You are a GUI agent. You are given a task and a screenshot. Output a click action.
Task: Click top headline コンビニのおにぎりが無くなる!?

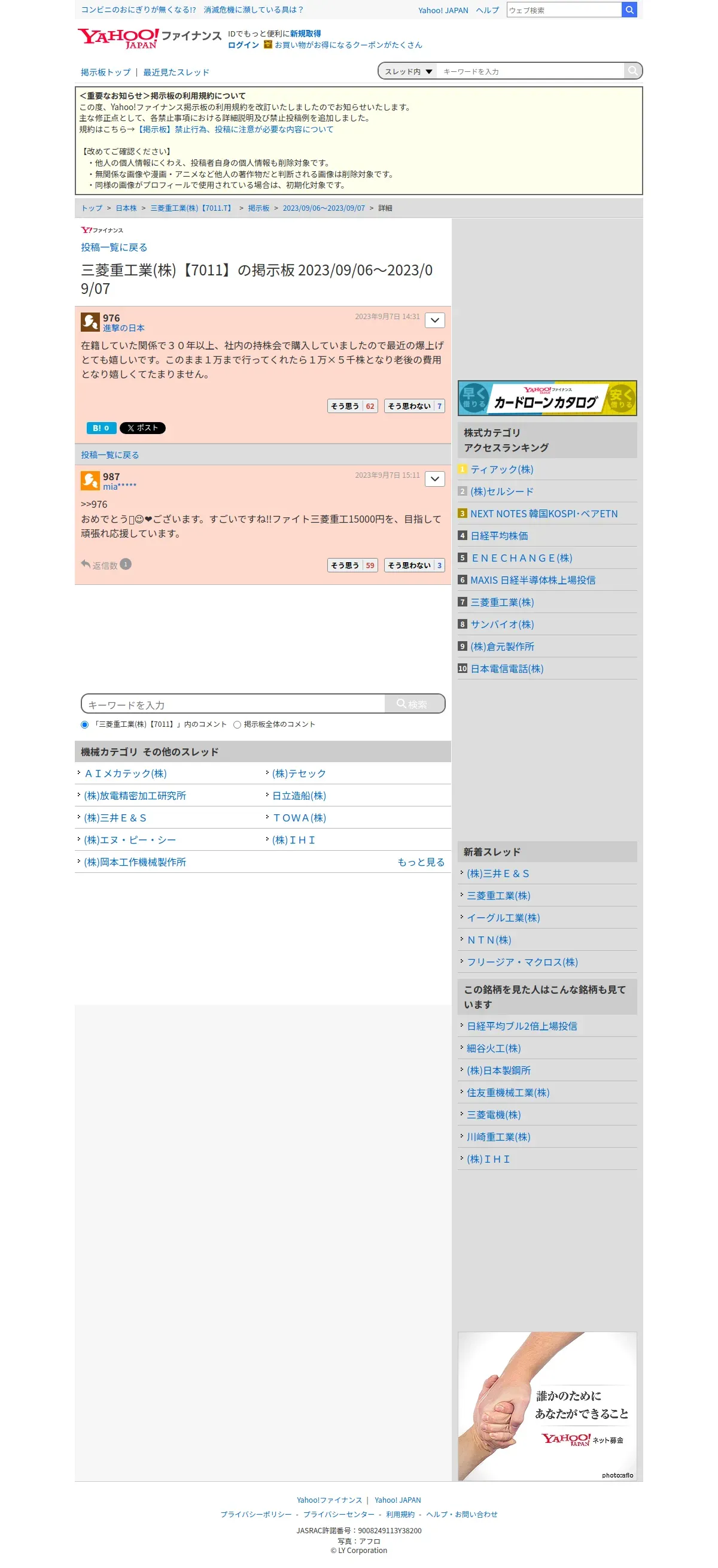[138, 10]
